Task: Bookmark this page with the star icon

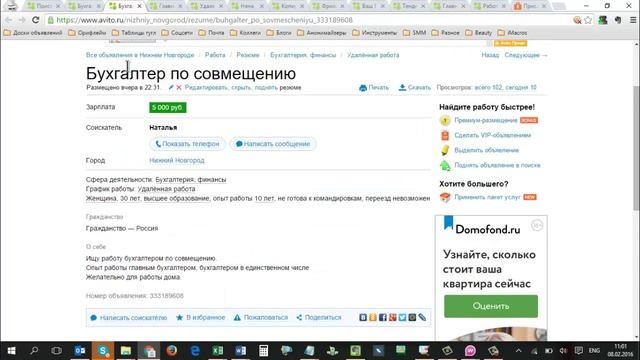Action: (x=588, y=20)
